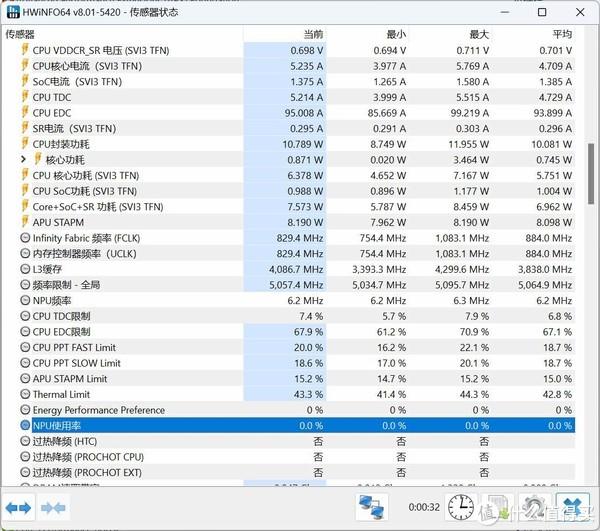
Task: Click current value 10.789 W
Action: point(303,144)
